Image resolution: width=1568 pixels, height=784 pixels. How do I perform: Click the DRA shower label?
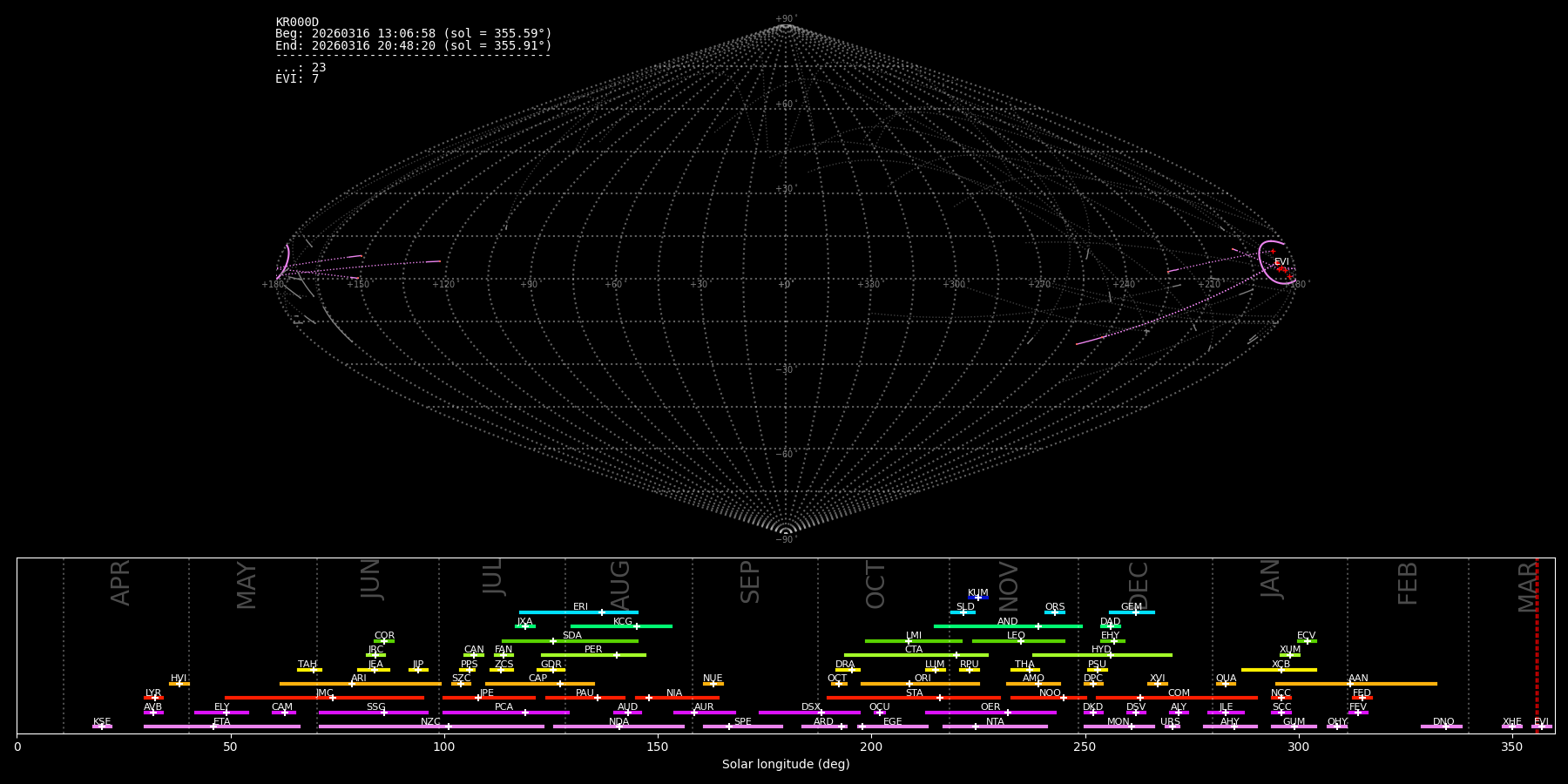click(x=845, y=665)
